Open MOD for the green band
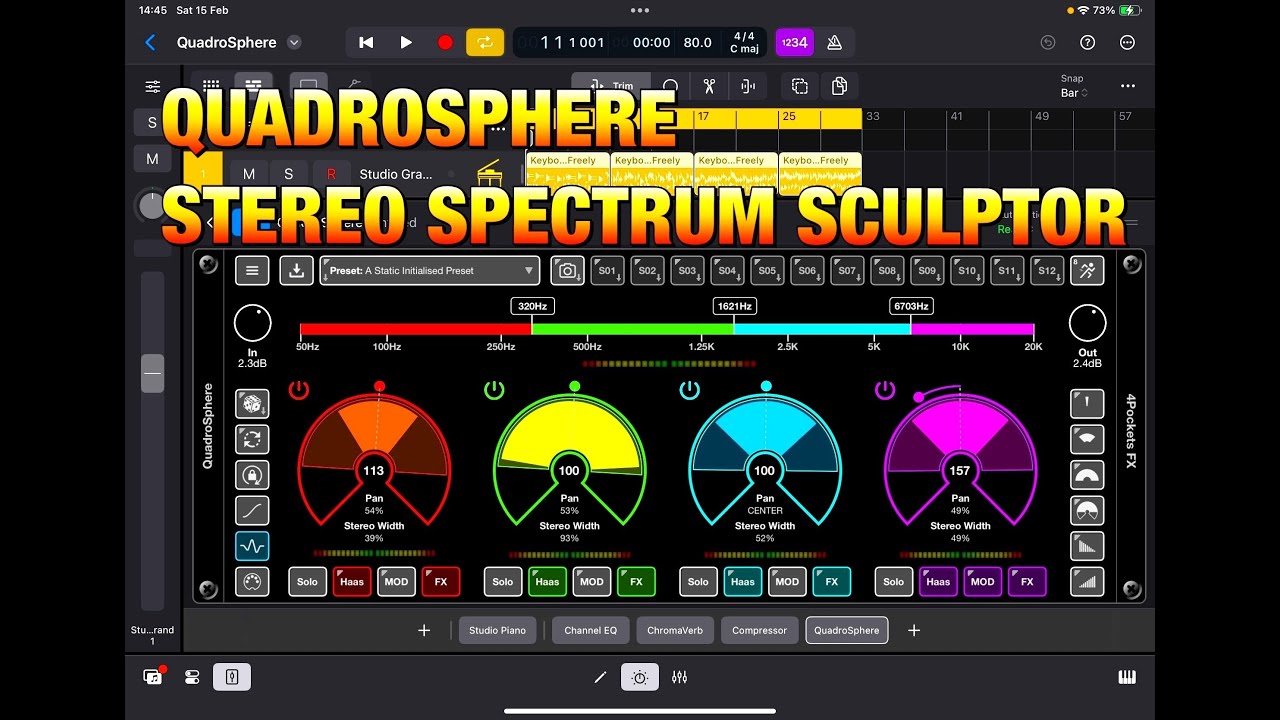The height and width of the screenshot is (720, 1280). (592, 582)
